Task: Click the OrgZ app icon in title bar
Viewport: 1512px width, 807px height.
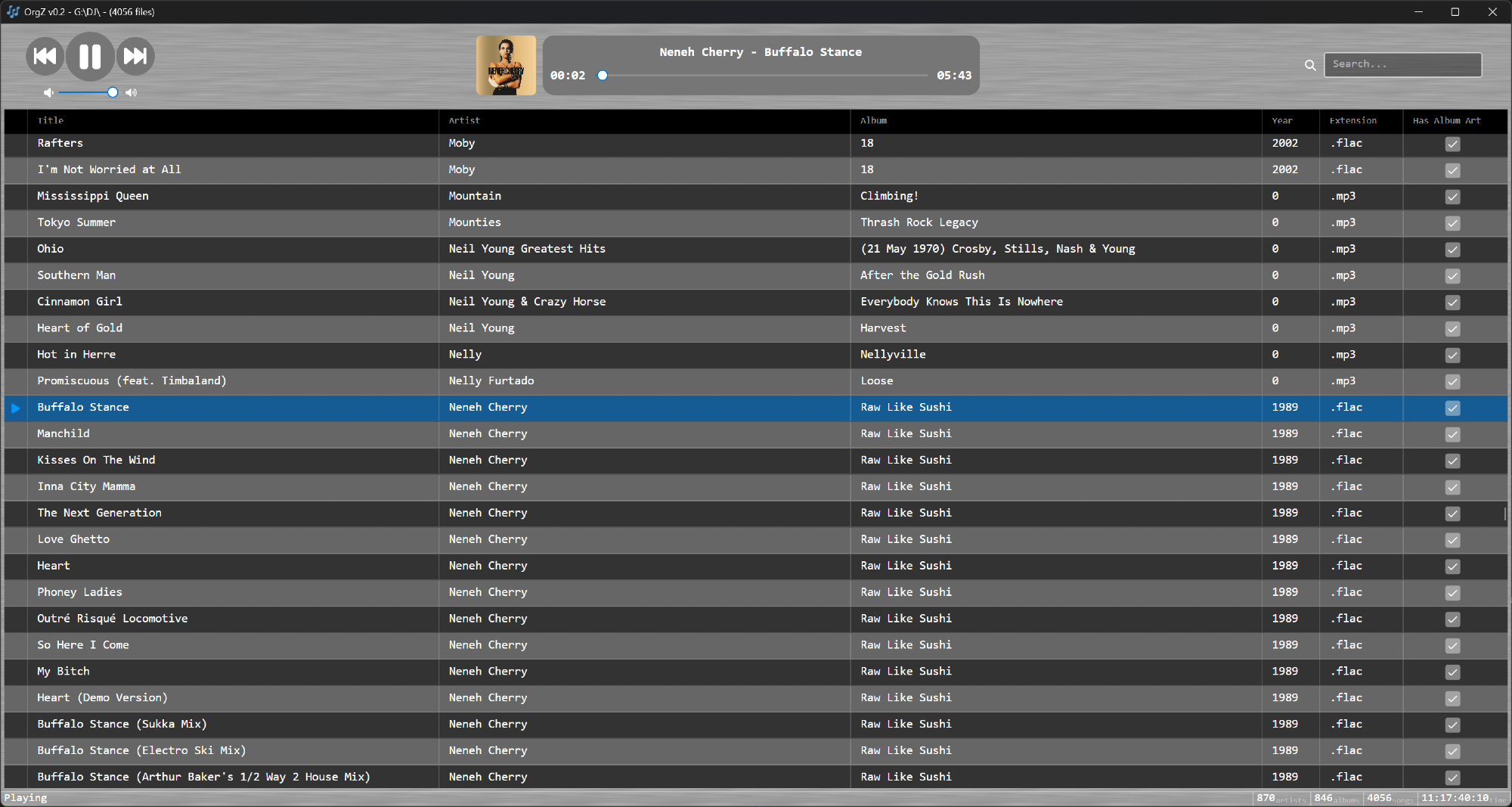Action: pos(13,11)
